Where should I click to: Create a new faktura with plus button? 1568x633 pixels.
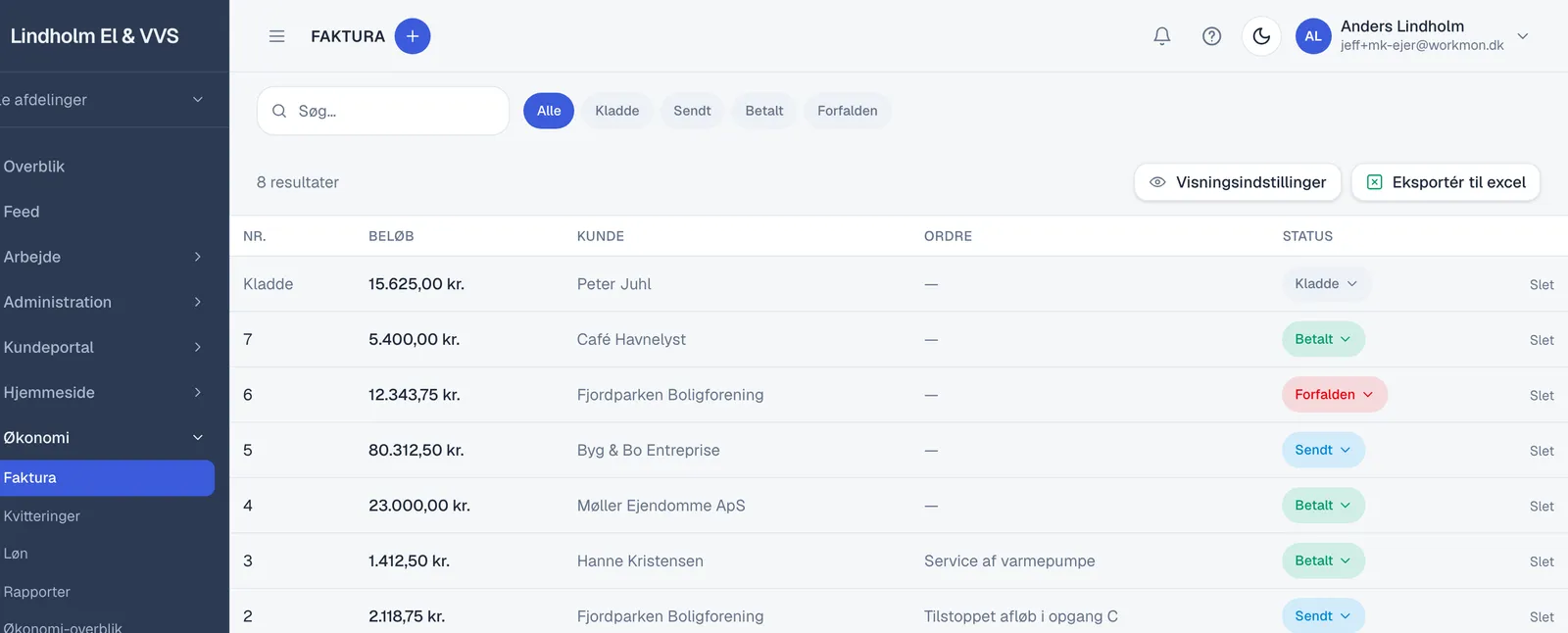(x=413, y=36)
